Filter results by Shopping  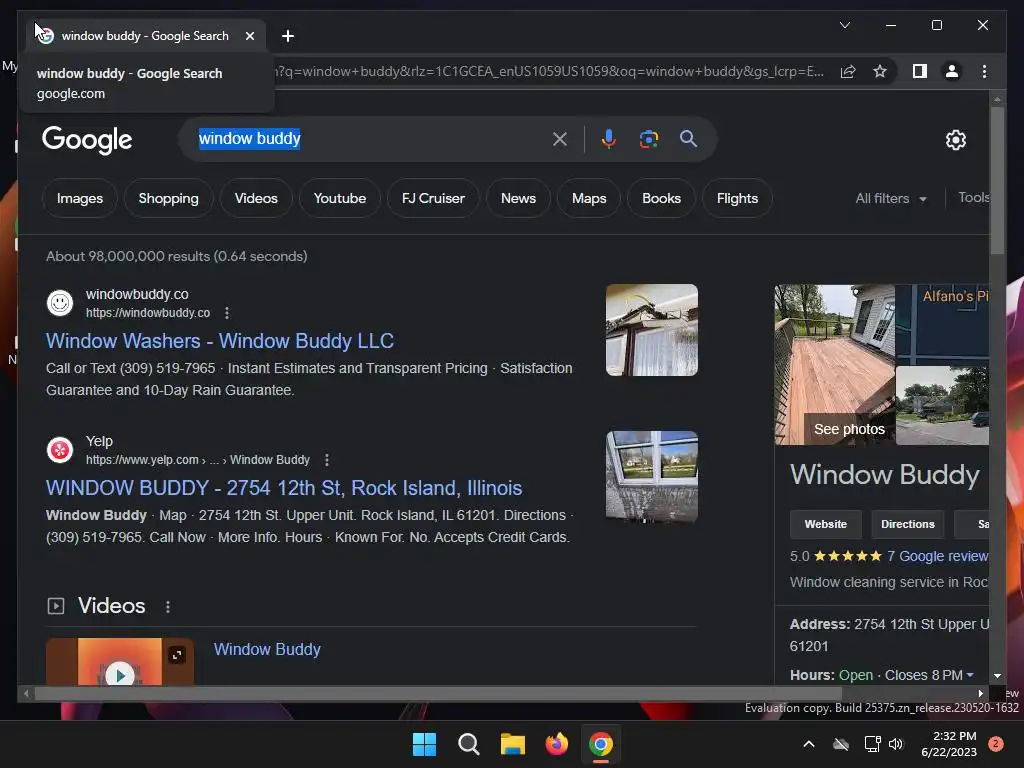[168, 199]
